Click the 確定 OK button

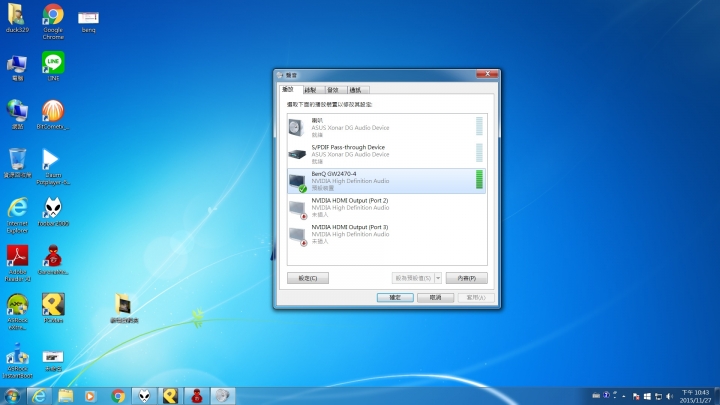395,298
